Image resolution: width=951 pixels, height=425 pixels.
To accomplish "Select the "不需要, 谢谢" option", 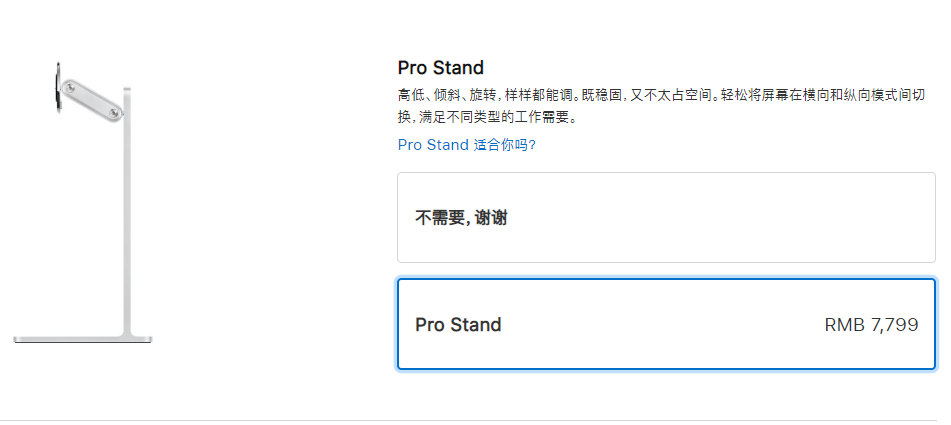I will pyautogui.click(x=666, y=217).
